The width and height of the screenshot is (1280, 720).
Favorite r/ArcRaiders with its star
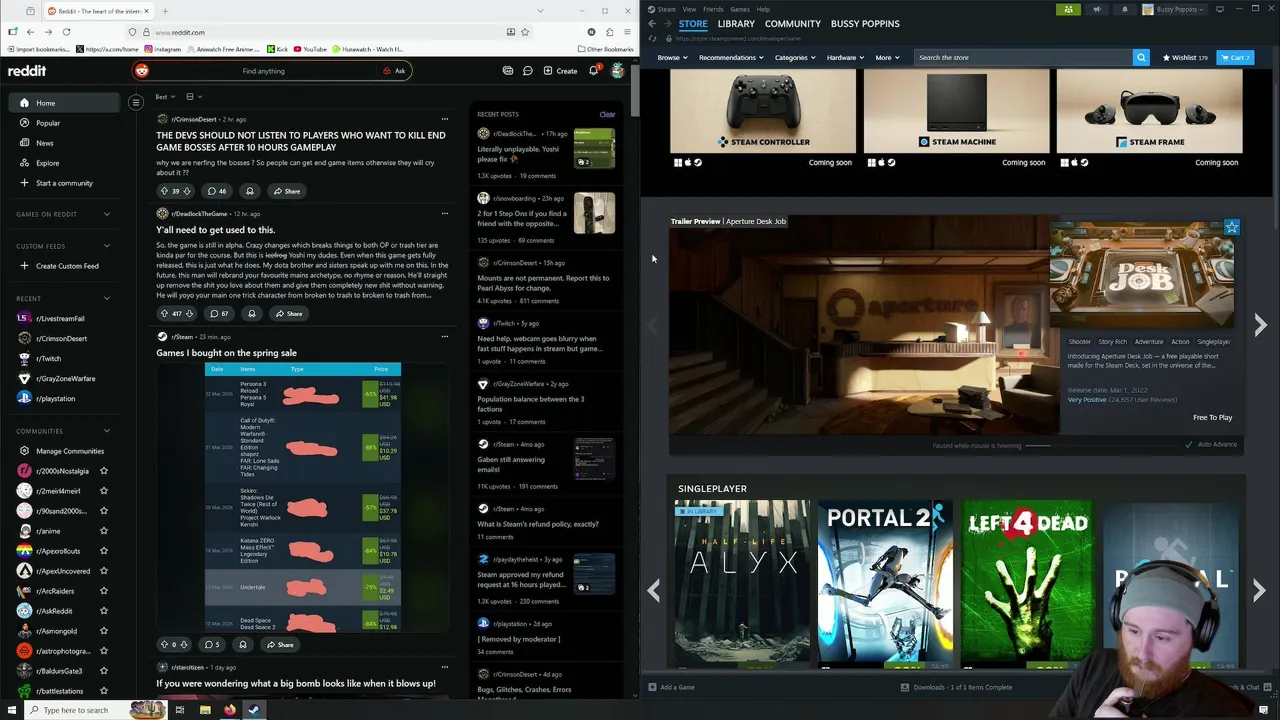pos(103,591)
